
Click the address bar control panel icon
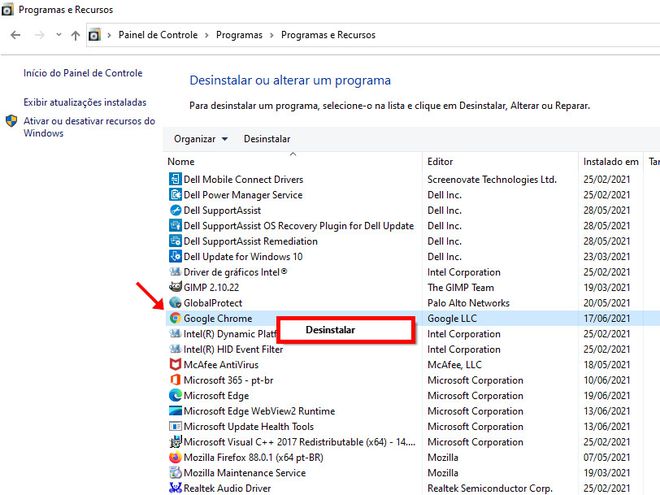click(x=94, y=35)
